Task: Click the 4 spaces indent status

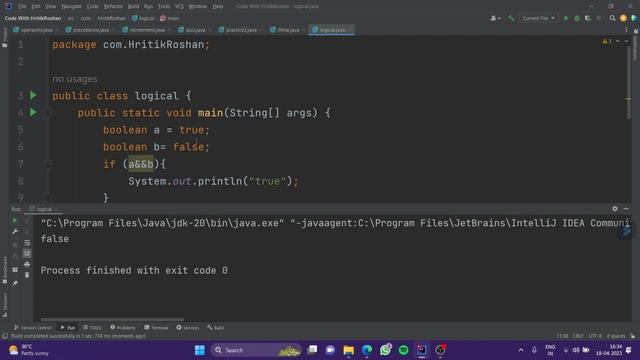Action: click(x=616, y=336)
